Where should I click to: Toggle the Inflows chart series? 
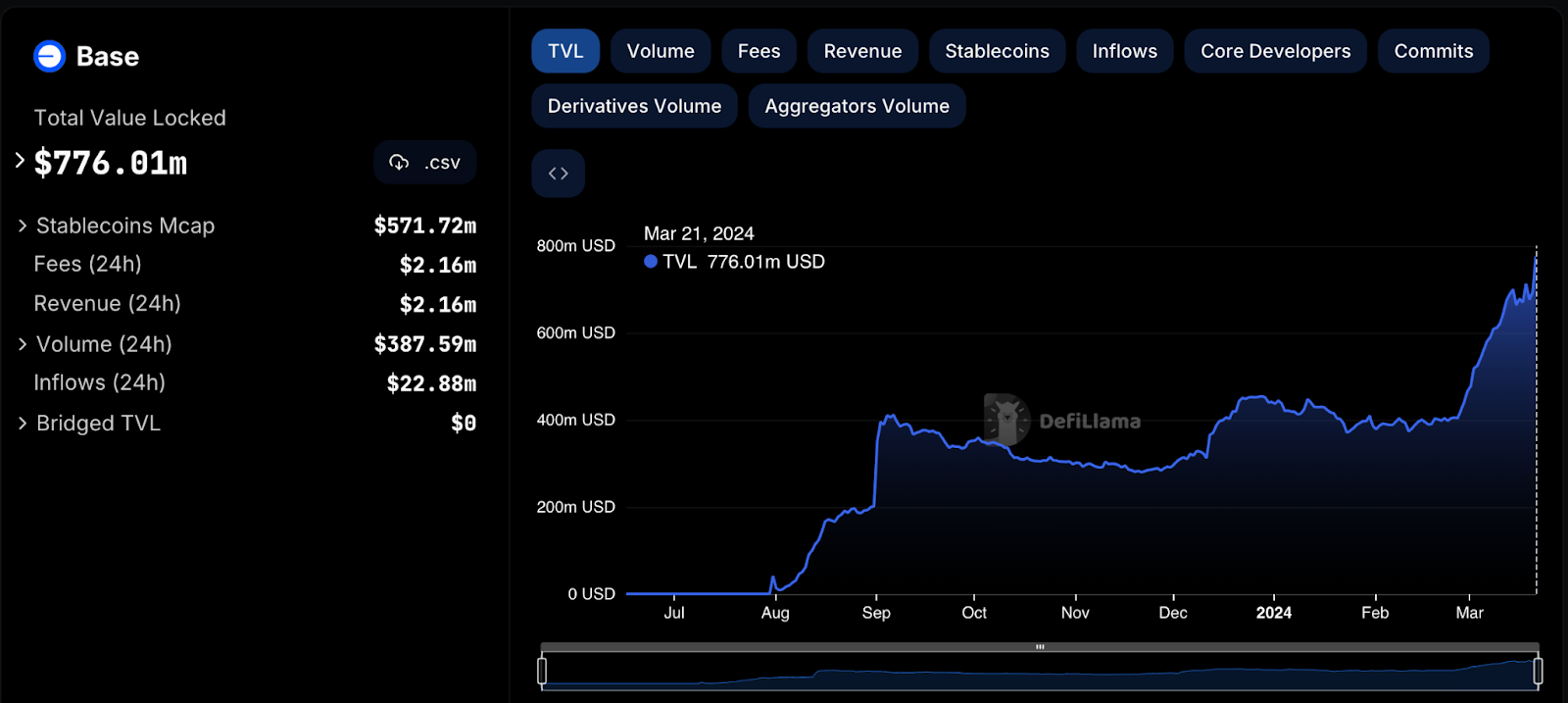click(x=1125, y=51)
